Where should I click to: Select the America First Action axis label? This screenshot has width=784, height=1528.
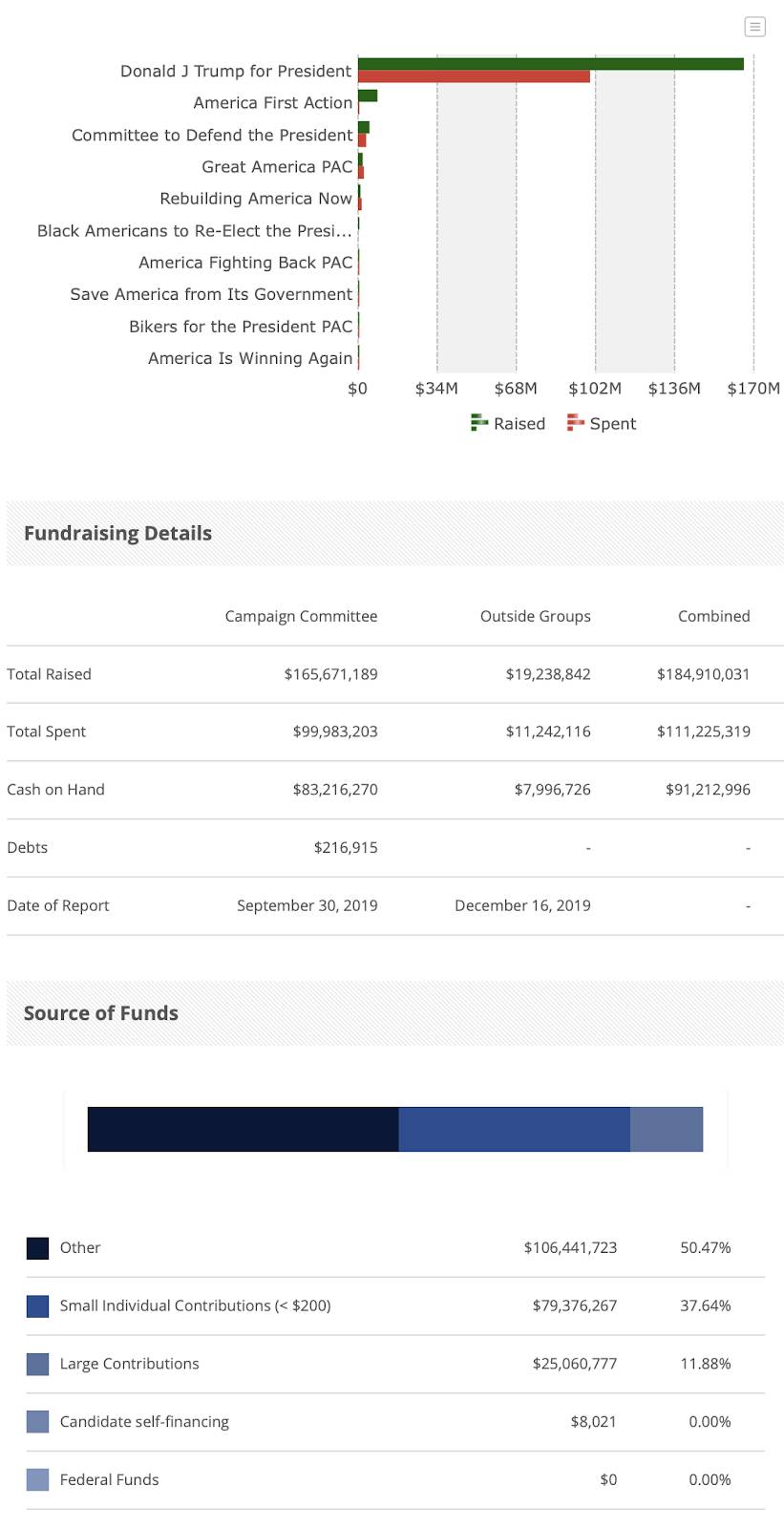click(x=273, y=102)
